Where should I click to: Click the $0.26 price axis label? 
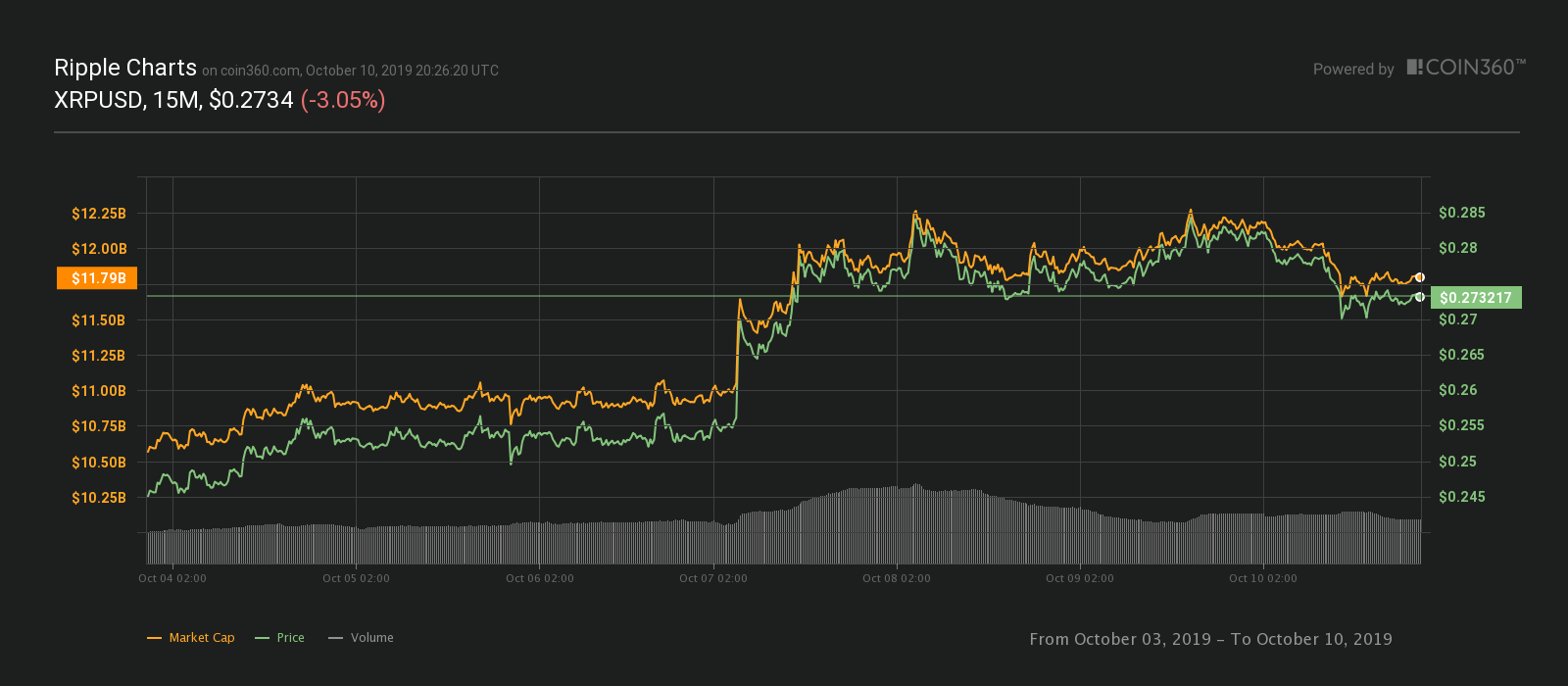click(x=1458, y=390)
